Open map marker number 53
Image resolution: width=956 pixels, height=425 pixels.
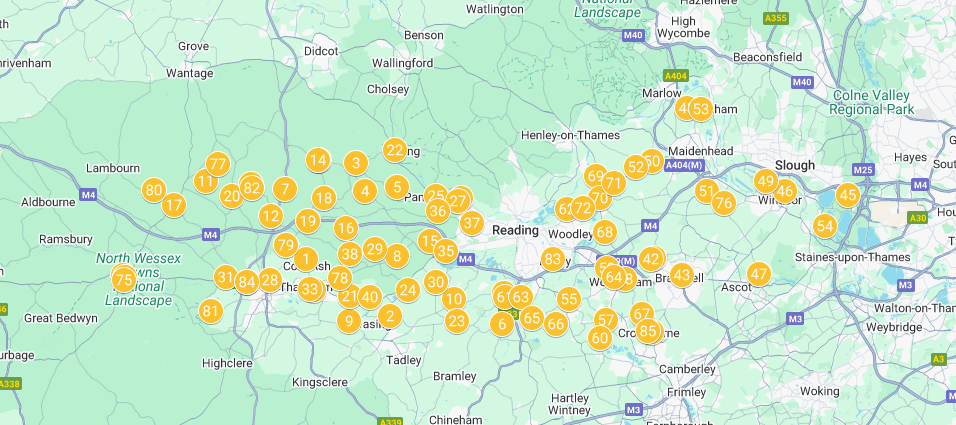(702, 109)
